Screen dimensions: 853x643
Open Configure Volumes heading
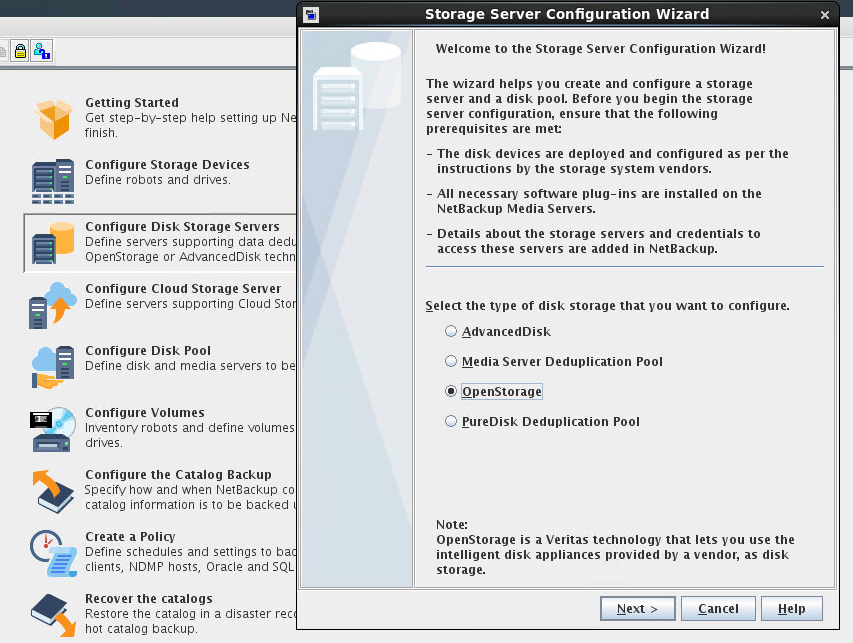point(145,412)
